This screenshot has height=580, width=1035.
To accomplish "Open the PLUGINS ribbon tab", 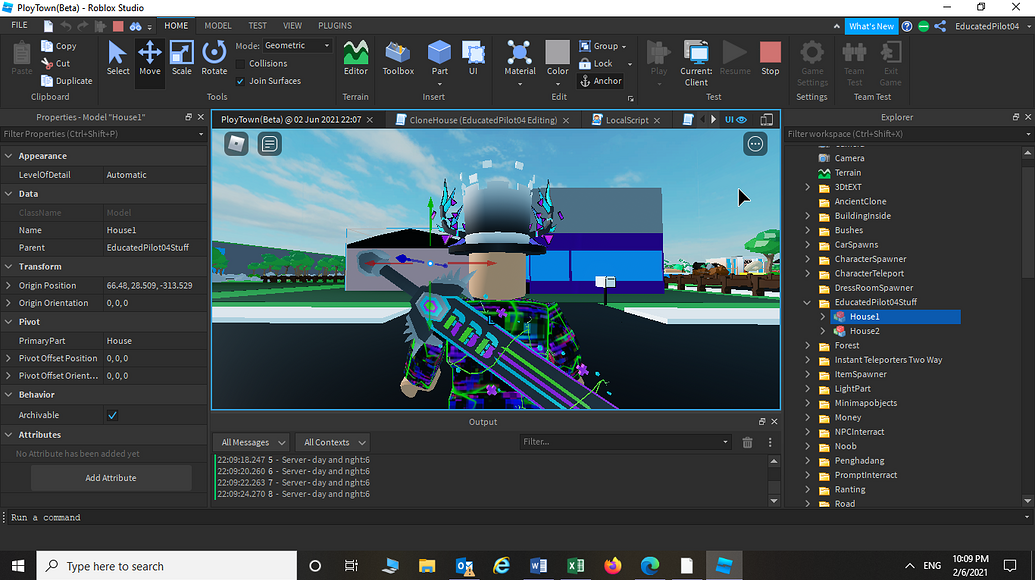I will [x=335, y=26].
